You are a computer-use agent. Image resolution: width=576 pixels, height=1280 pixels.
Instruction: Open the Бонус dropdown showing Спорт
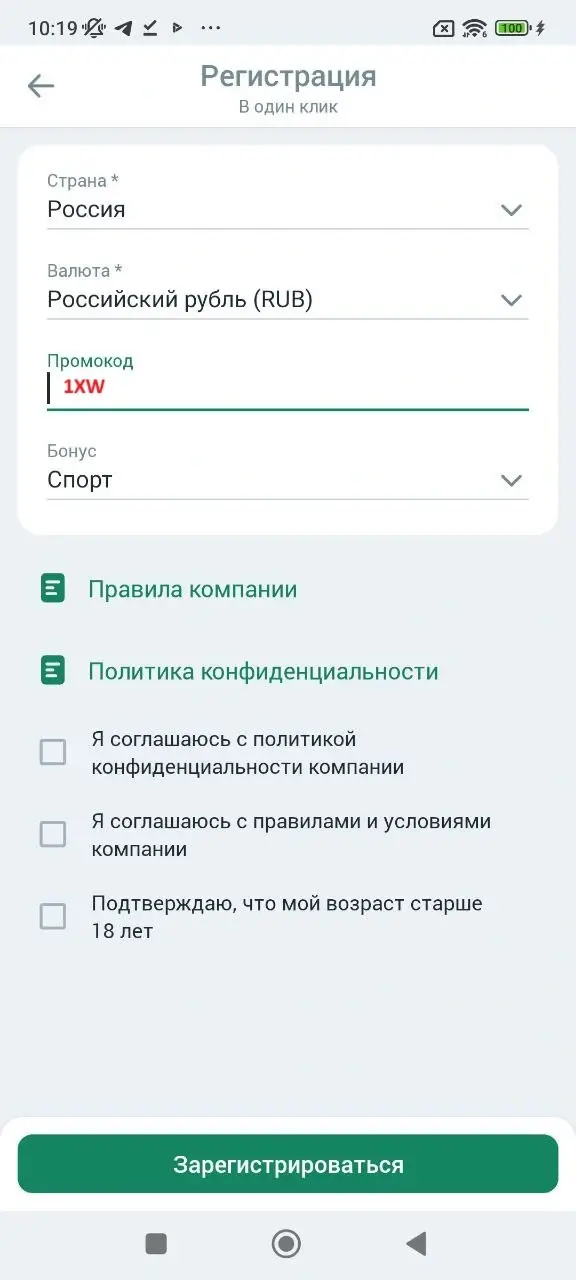point(511,480)
